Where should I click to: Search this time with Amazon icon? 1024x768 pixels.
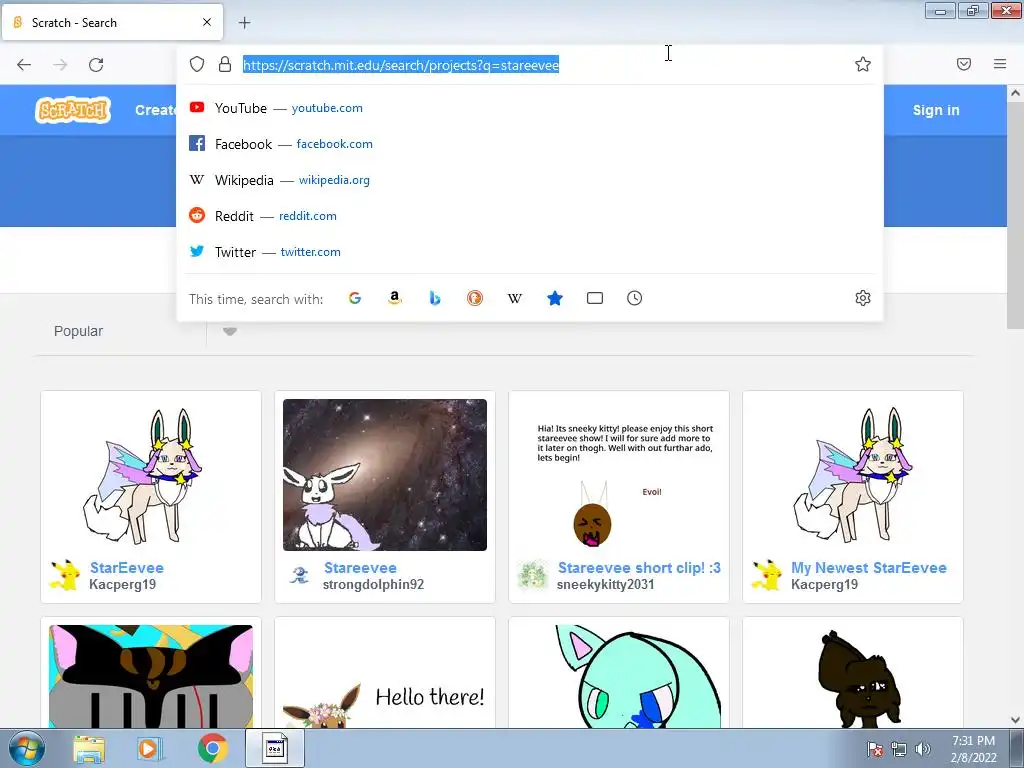pyautogui.click(x=394, y=298)
